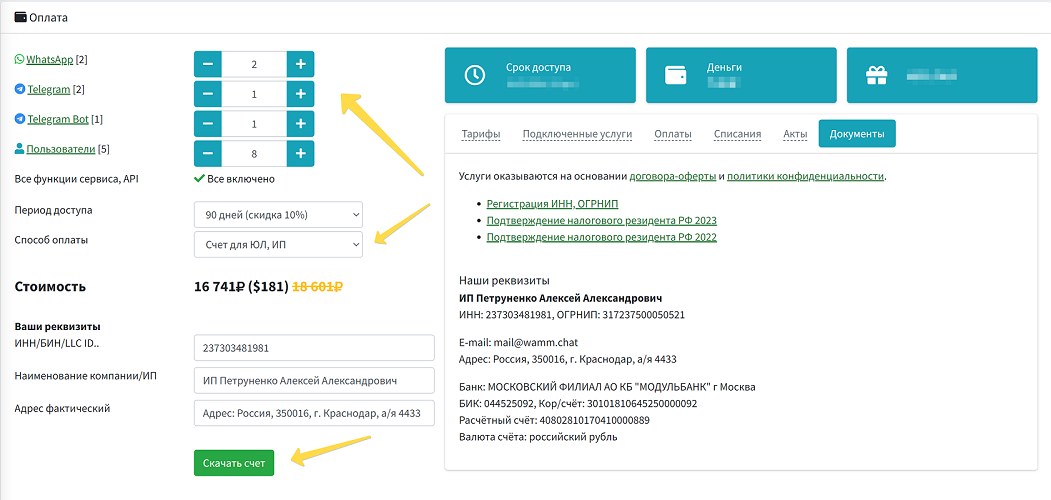
Task: Select the Документы tab
Action: click(x=857, y=134)
